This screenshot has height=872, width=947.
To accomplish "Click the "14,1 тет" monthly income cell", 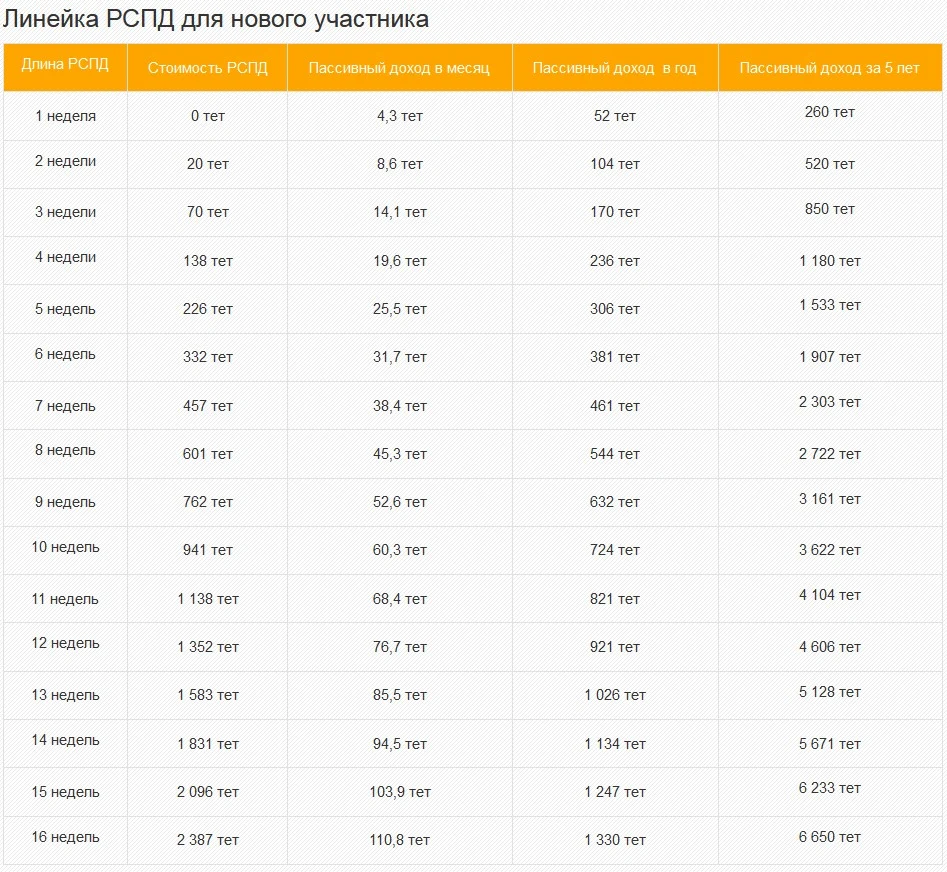I will pyautogui.click(x=399, y=212).
